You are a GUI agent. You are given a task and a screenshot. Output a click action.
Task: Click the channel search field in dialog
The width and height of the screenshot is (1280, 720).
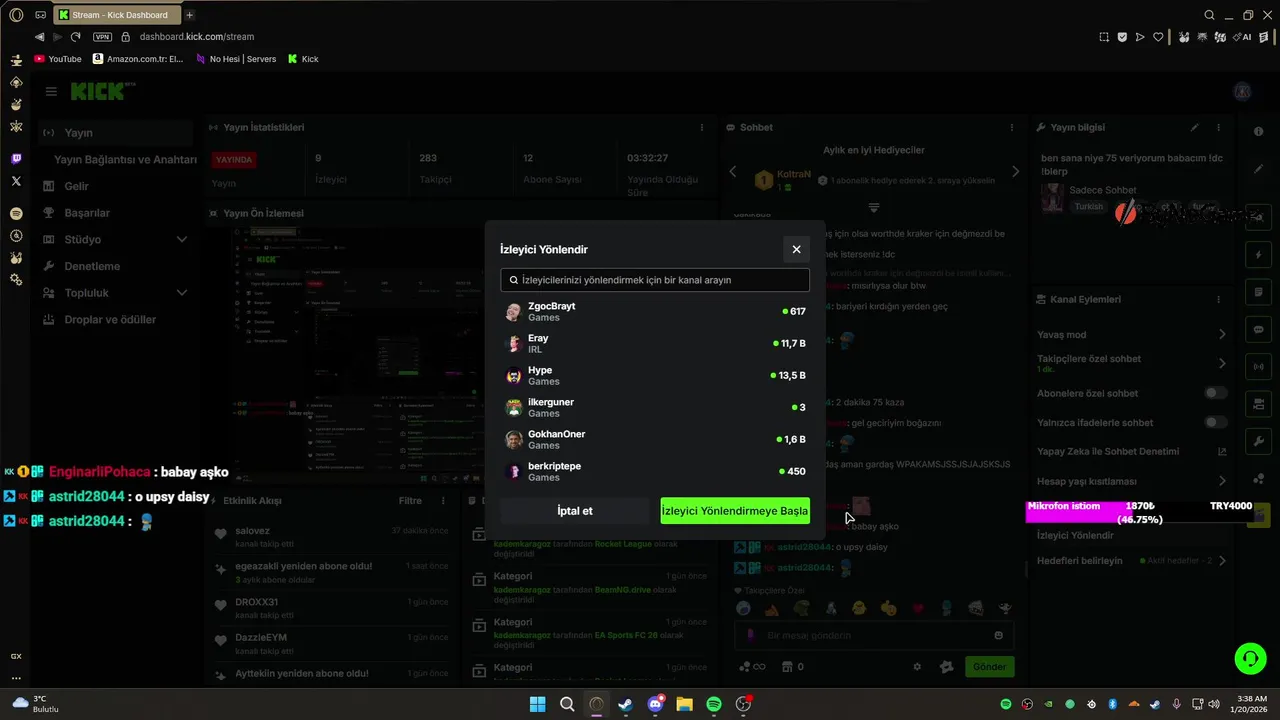pos(655,280)
